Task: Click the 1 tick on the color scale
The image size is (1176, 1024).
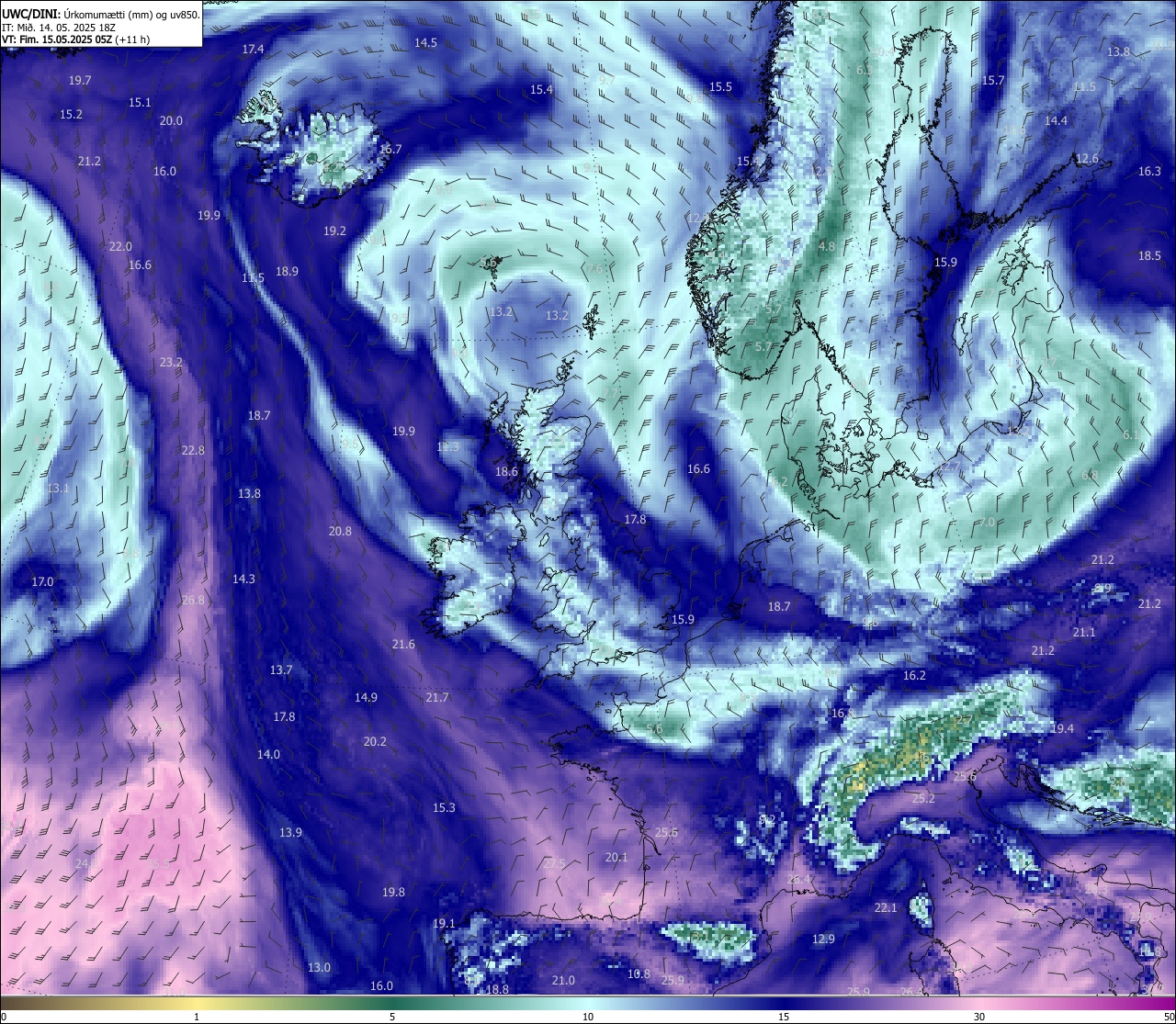Action: click(197, 1017)
